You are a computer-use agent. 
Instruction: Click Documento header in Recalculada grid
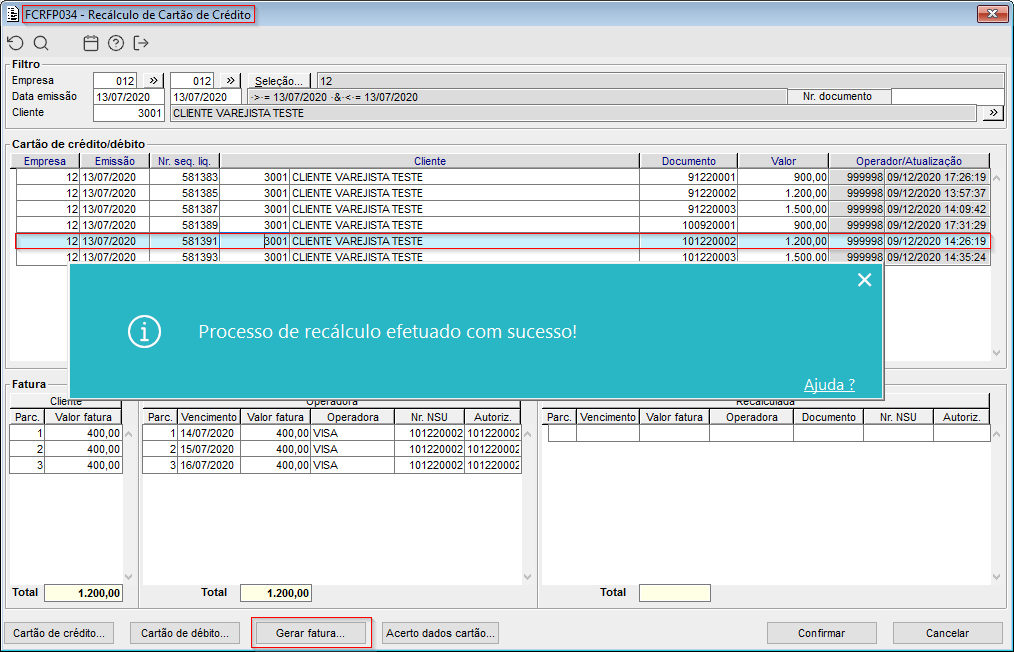(828, 417)
